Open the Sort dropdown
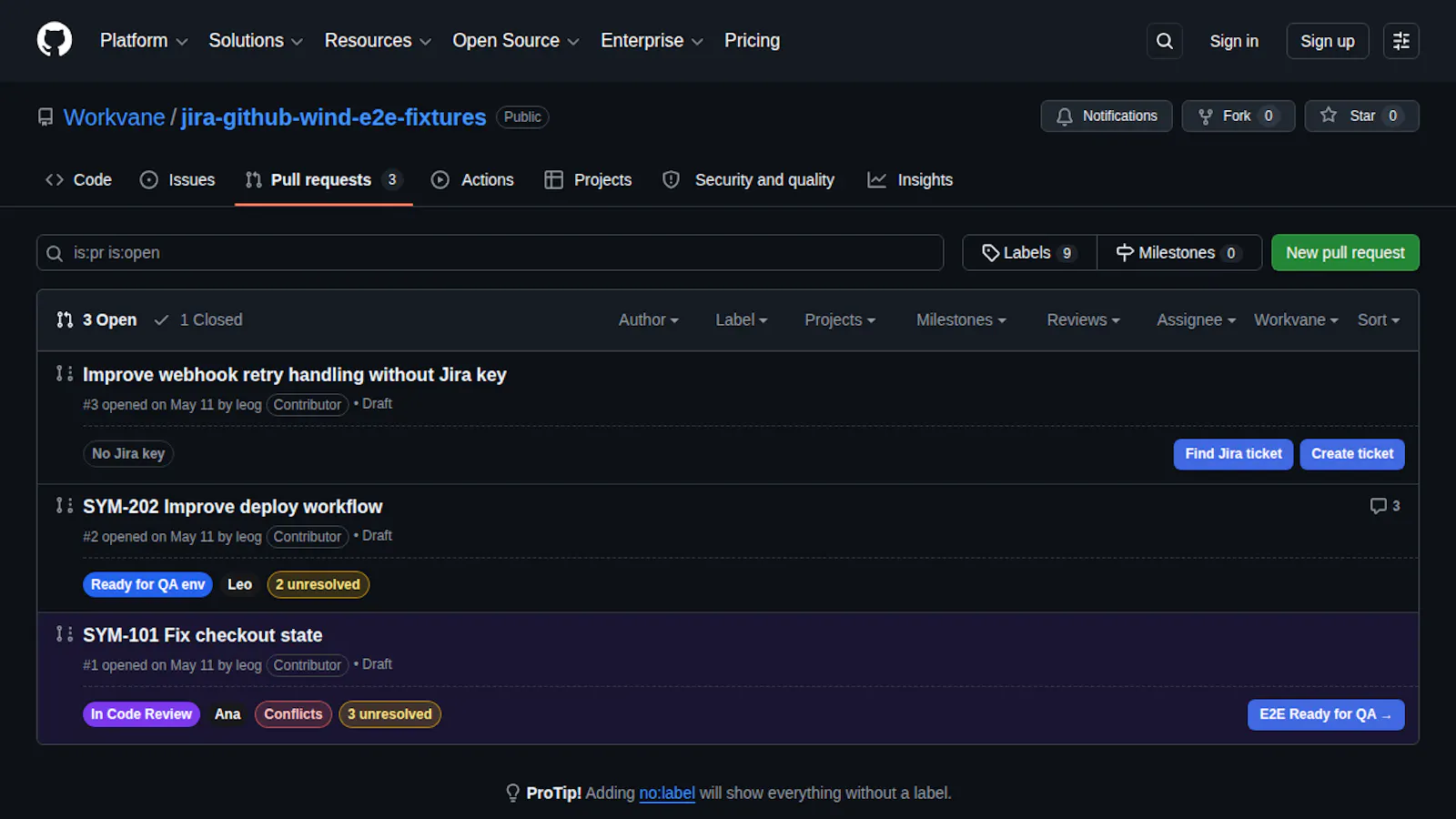The height and width of the screenshot is (819, 1456). click(x=1379, y=320)
